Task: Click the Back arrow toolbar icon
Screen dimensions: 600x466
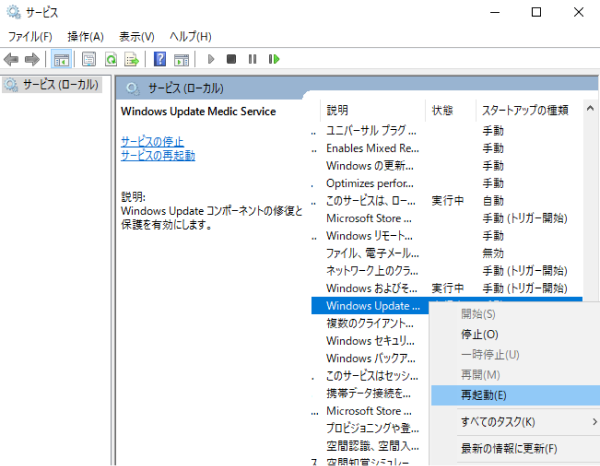Action: click(x=12, y=60)
